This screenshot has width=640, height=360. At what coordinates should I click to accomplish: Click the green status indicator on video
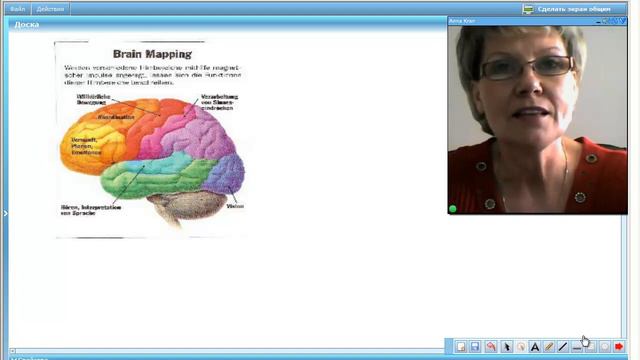(x=453, y=209)
